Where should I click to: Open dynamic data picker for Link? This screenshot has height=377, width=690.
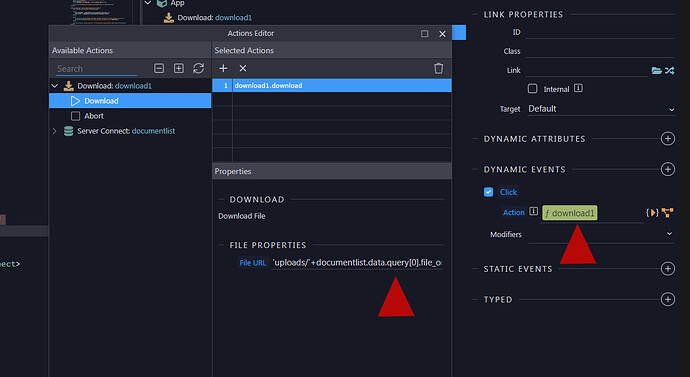(669, 70)
